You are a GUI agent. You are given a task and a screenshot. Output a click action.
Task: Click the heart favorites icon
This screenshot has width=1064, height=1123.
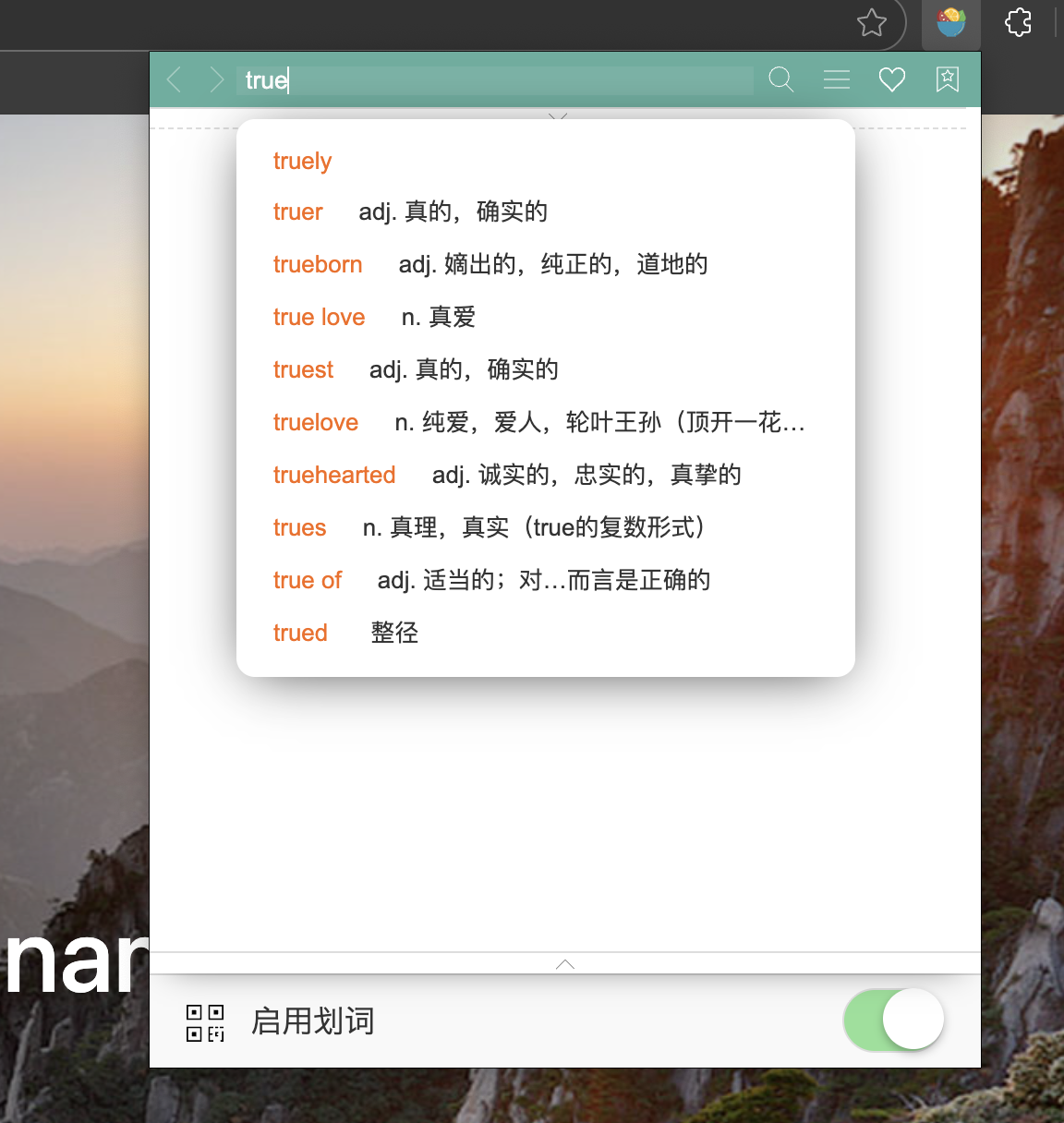click(891, 80)
